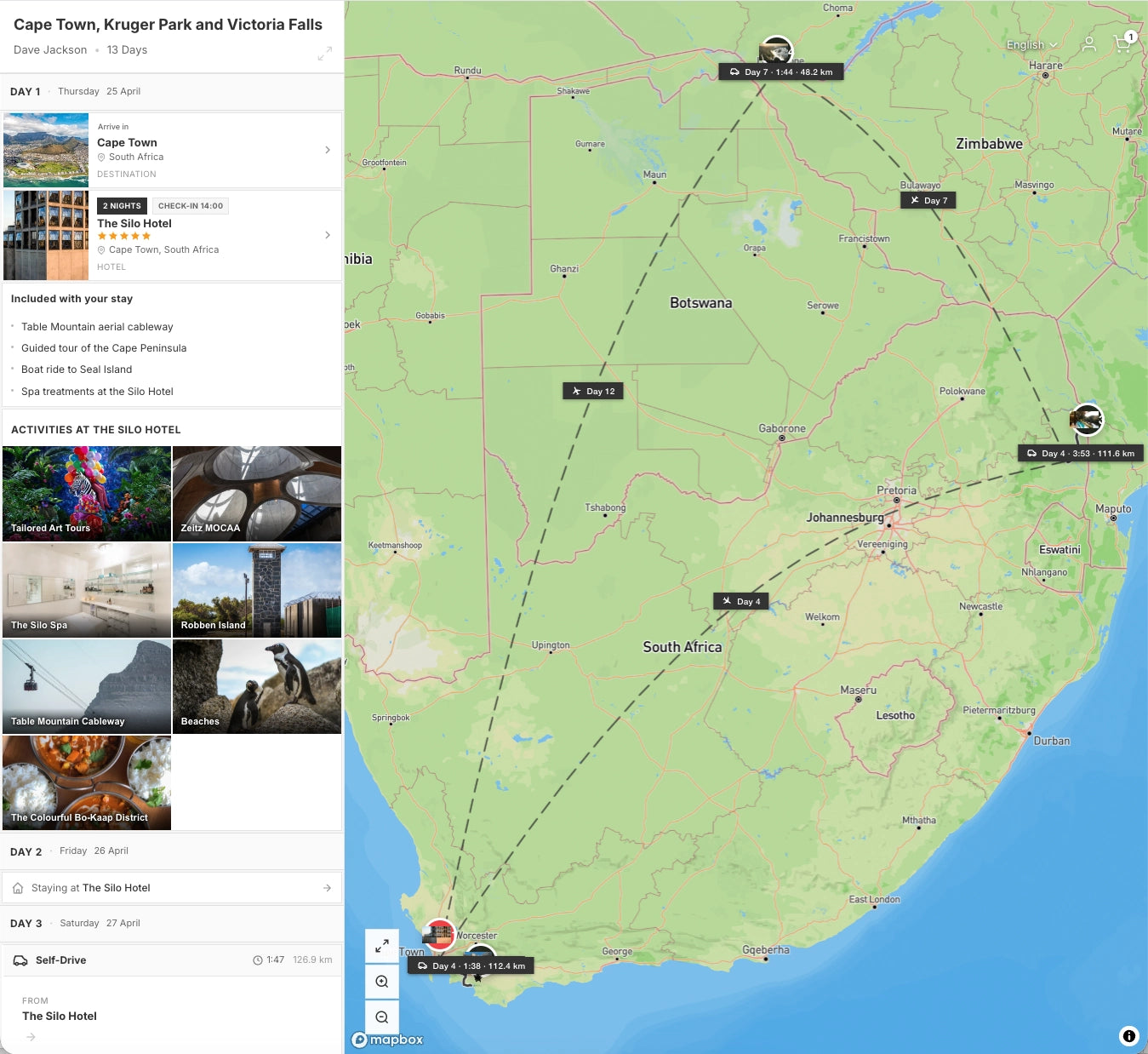Expand the Cape Town destination details
The width and height of the screenshot is (1148, 1054).
point(328,150)
